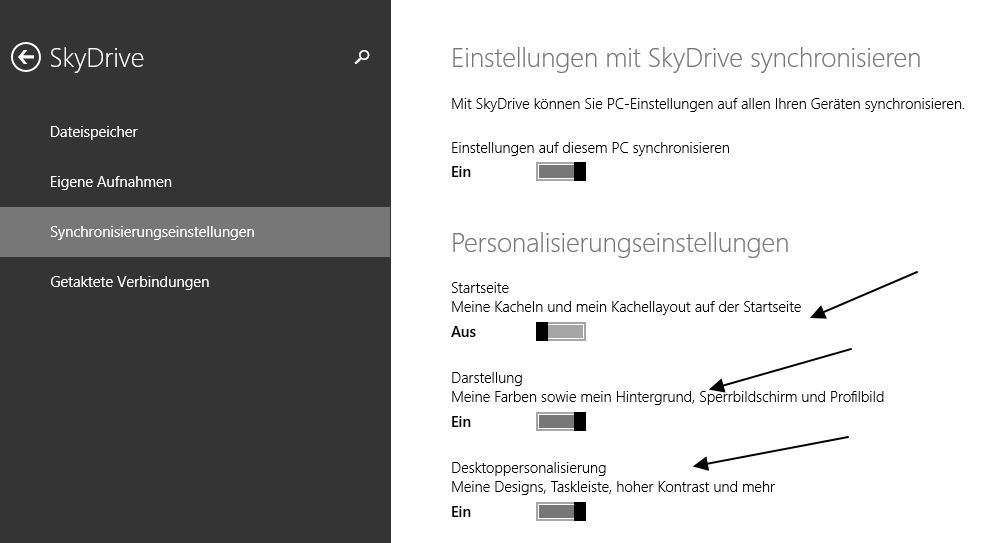Viewport: 987px width, 543px height.
Task: Click the heading Einstellungen mit SkyDrive synchronisieren
Action: 686,59
